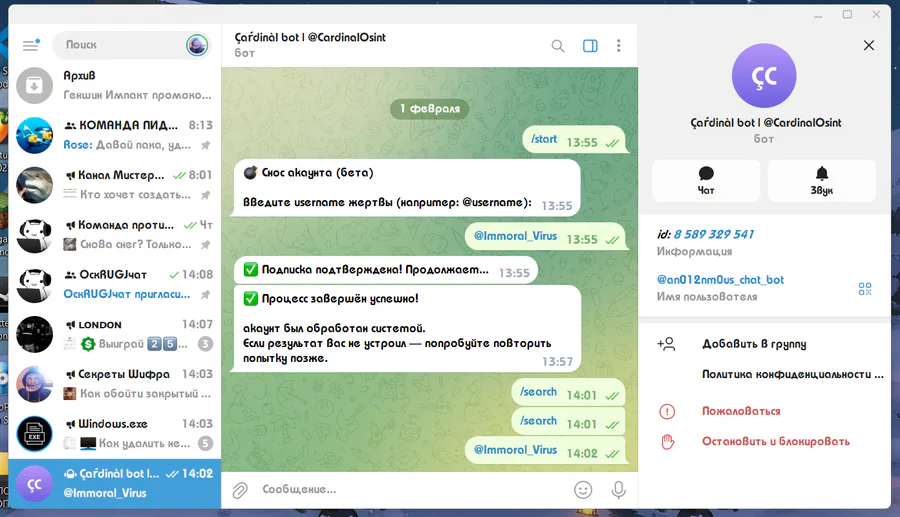Screen dimensions: 900x517
Task: Click the Звук notification button
Action: coord(822,181)
